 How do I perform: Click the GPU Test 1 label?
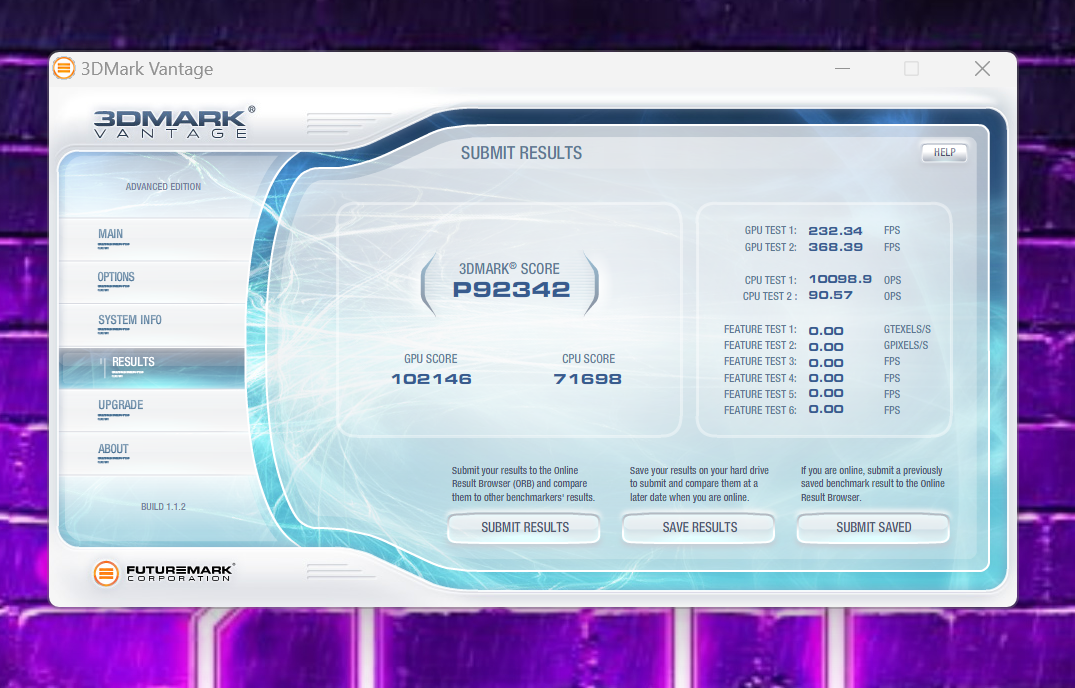point(771,231)
